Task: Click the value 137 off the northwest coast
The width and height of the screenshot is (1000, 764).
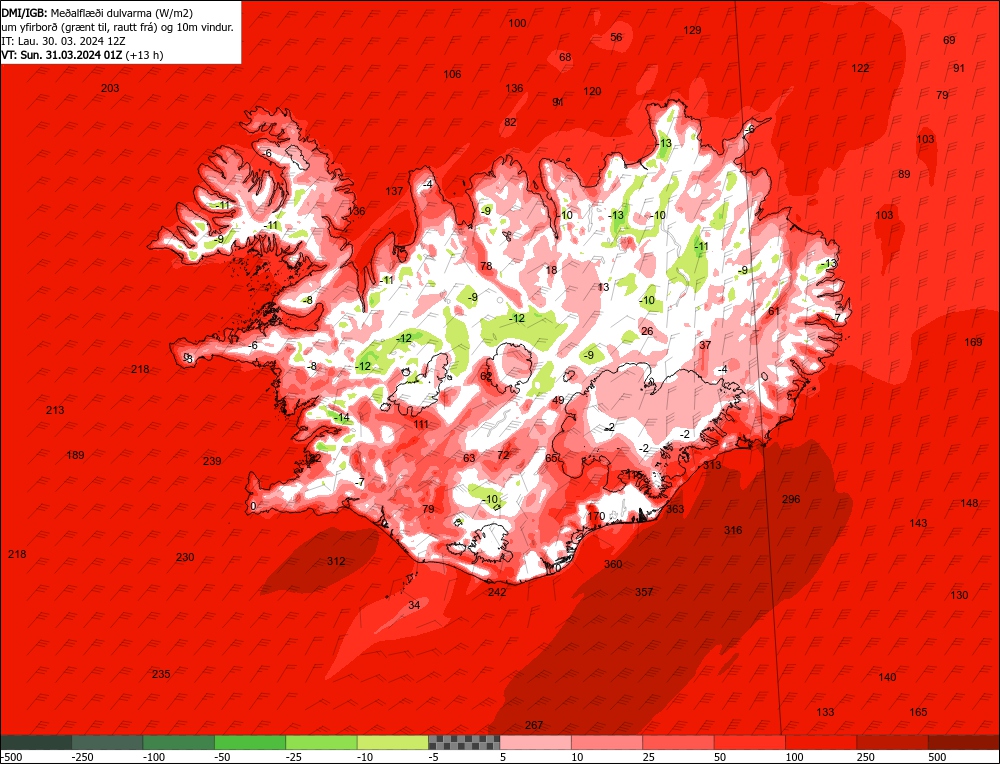Action: [x=394, y=191]
